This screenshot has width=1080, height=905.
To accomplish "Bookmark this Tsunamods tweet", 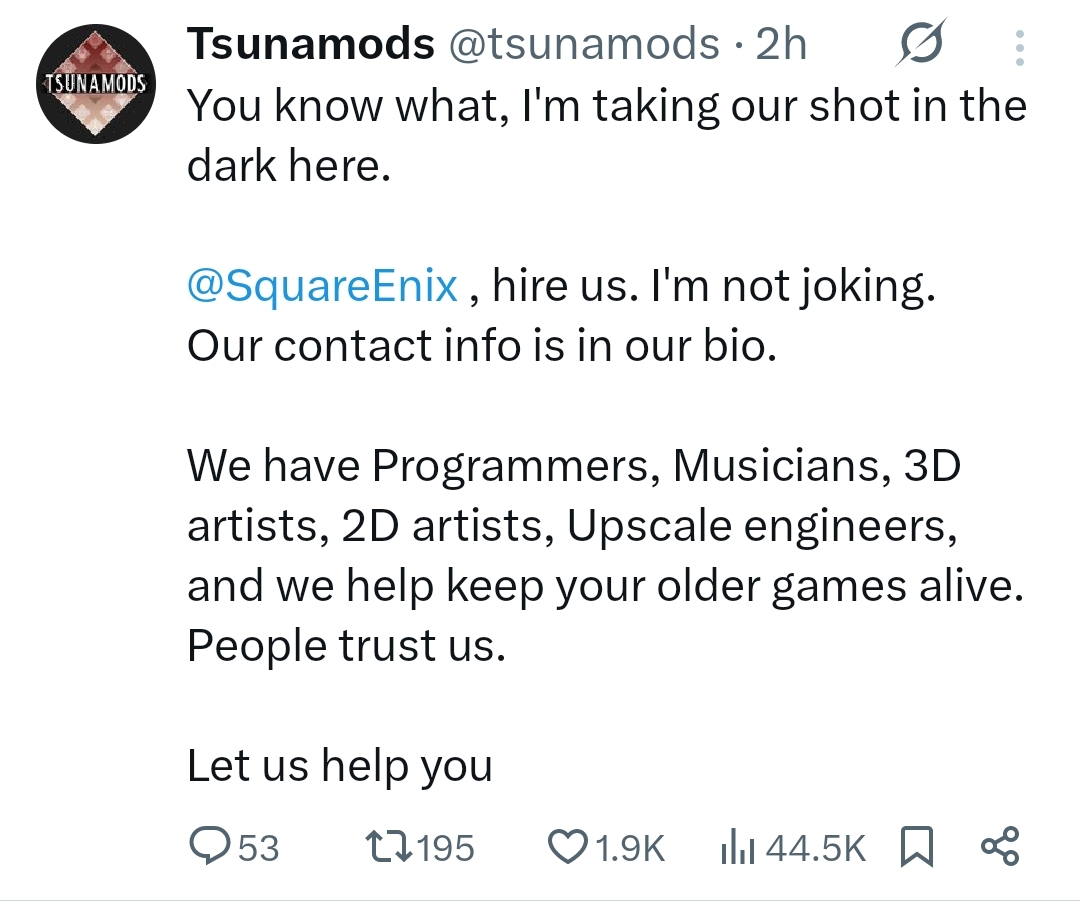I will (916, 848).
